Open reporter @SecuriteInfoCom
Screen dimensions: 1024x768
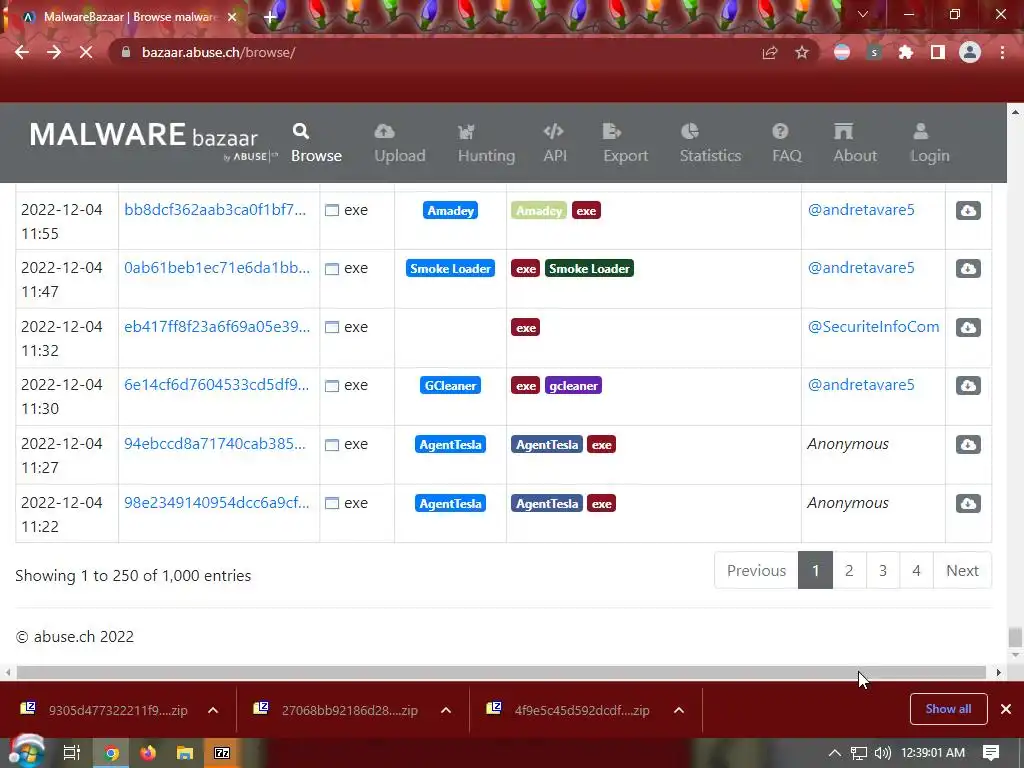[873, 327]
